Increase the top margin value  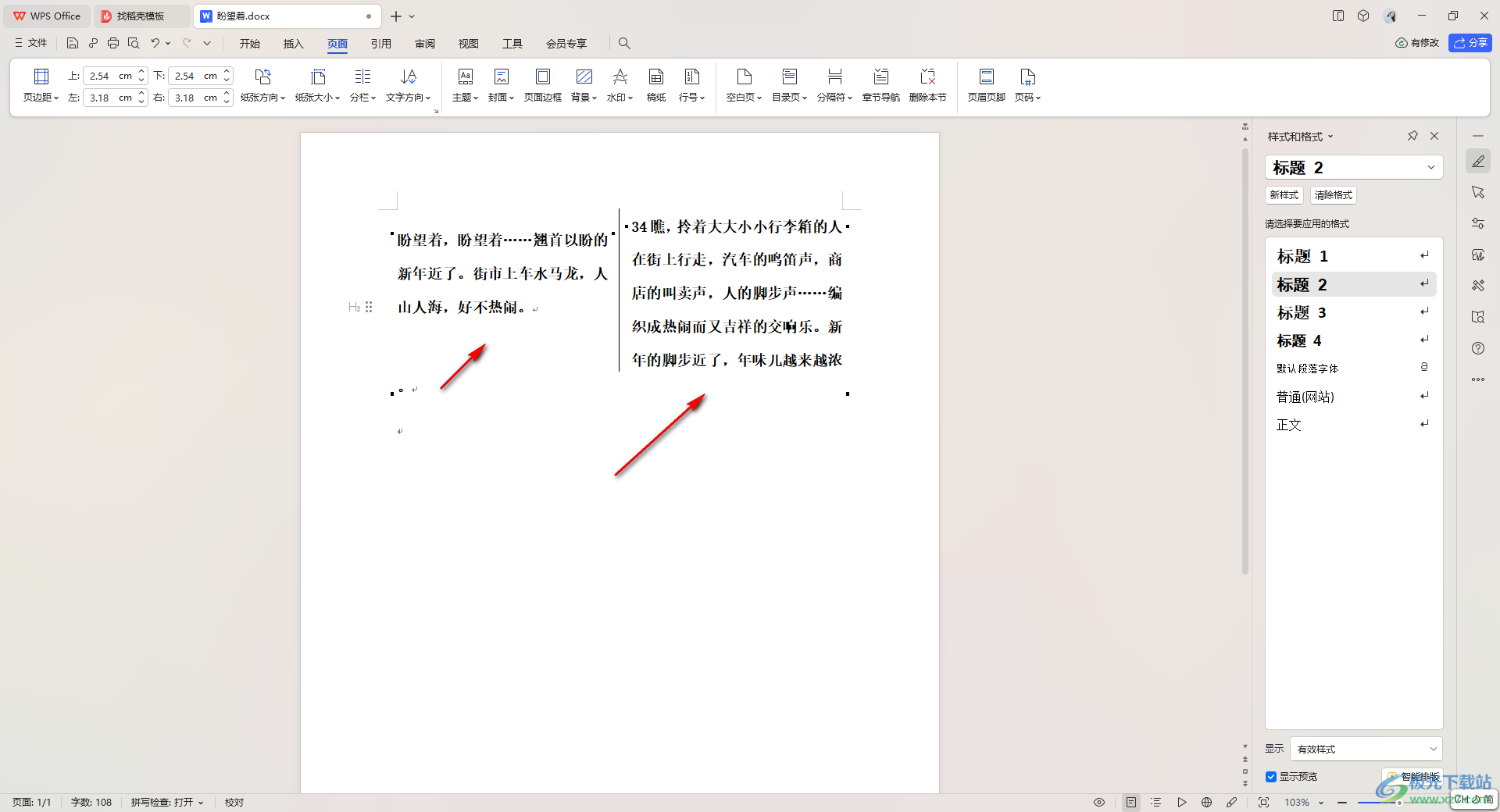142,72
